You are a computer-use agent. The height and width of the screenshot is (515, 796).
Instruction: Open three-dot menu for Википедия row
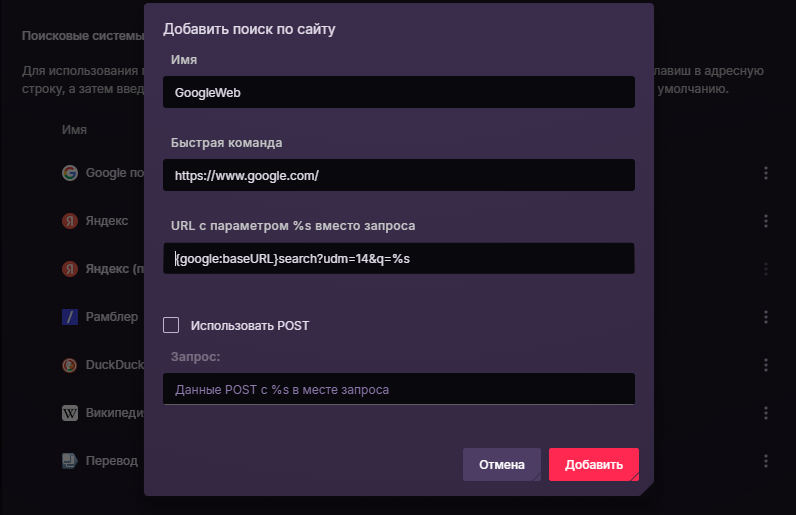tap(766, 413)
